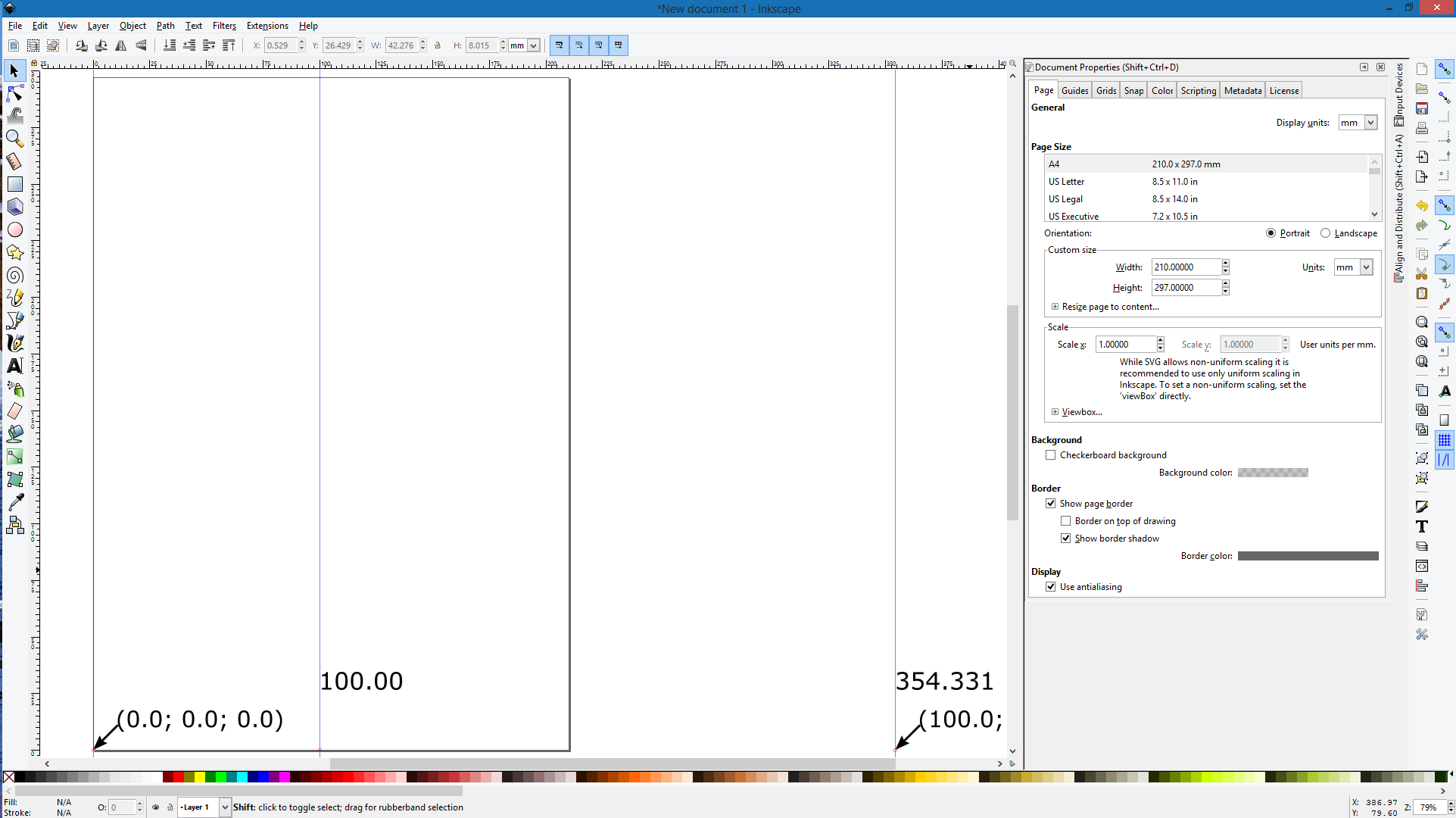Switch to the Grids tab
The width and height of the screenshot is (1456, 818).
click(1106, 91)
